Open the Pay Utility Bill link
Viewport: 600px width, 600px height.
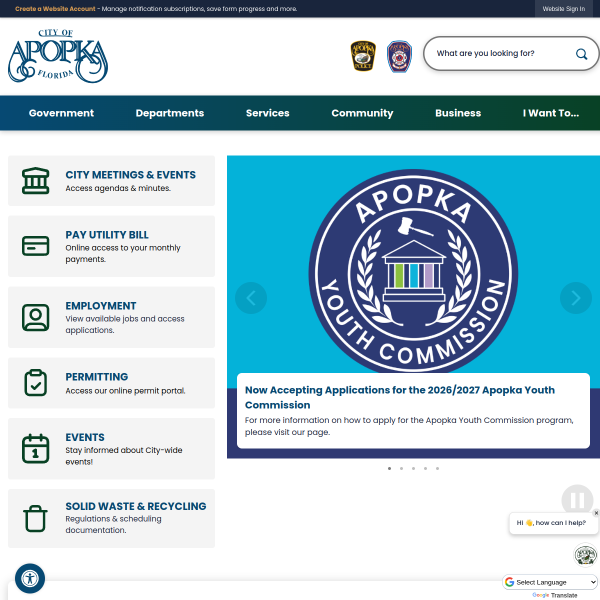coord(107,235)
